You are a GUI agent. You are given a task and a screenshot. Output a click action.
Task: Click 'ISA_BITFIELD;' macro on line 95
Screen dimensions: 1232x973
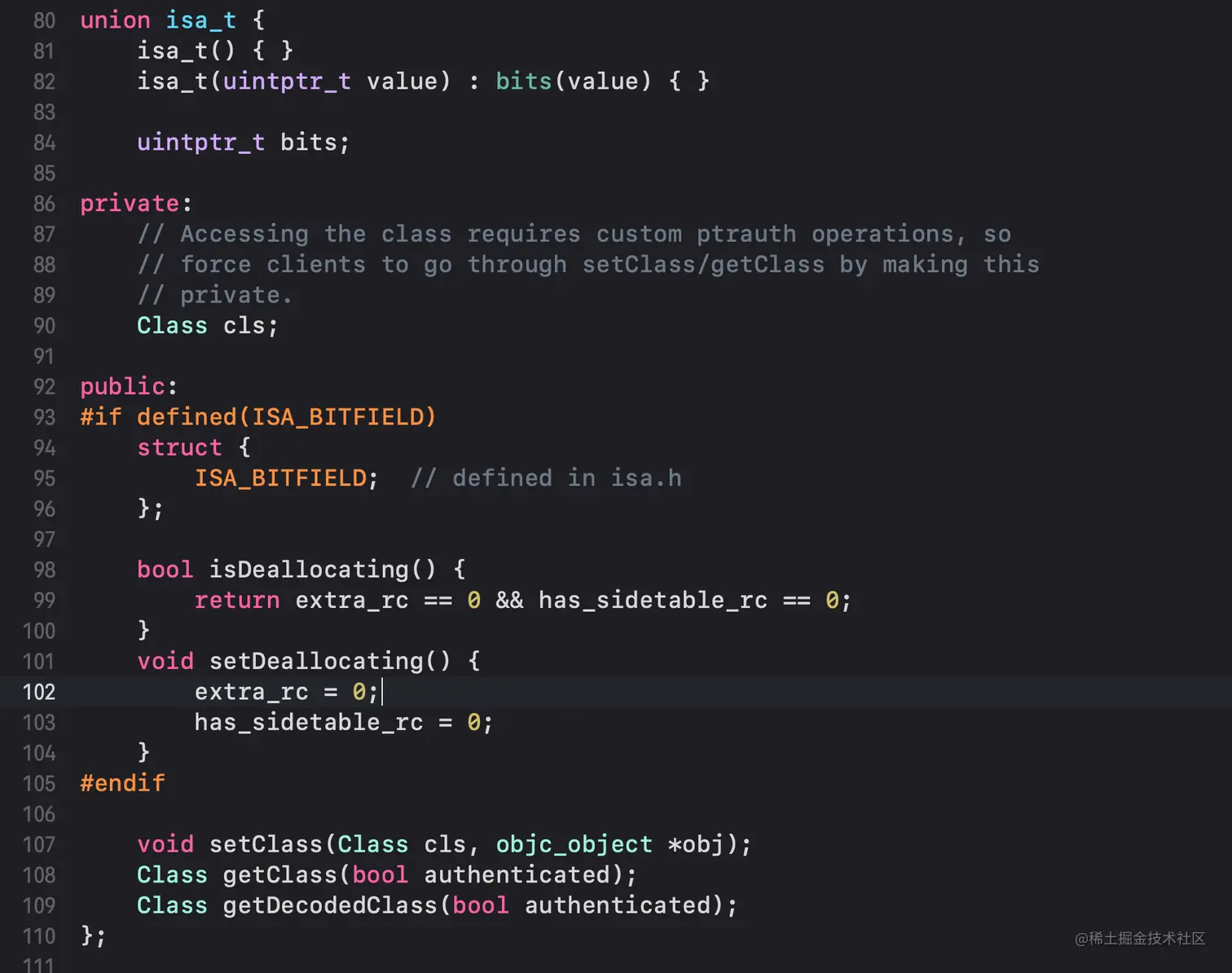point(286,478)
